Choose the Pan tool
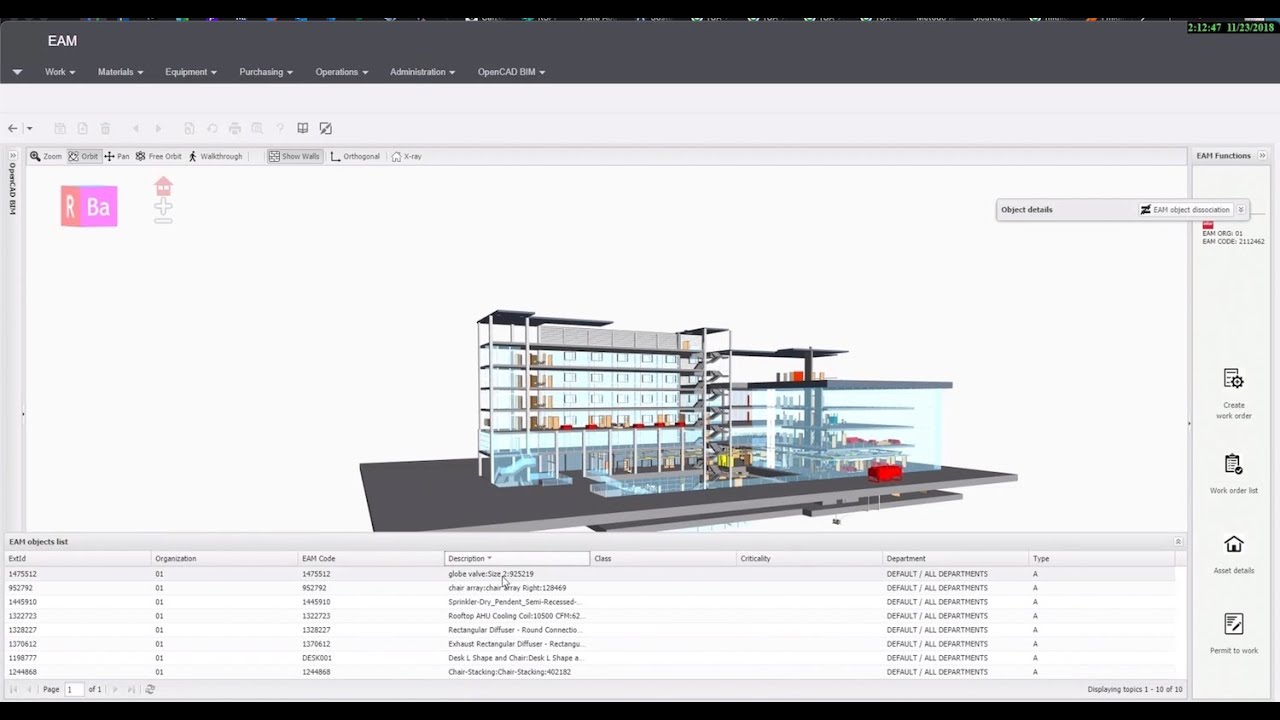 pos(117,156)
